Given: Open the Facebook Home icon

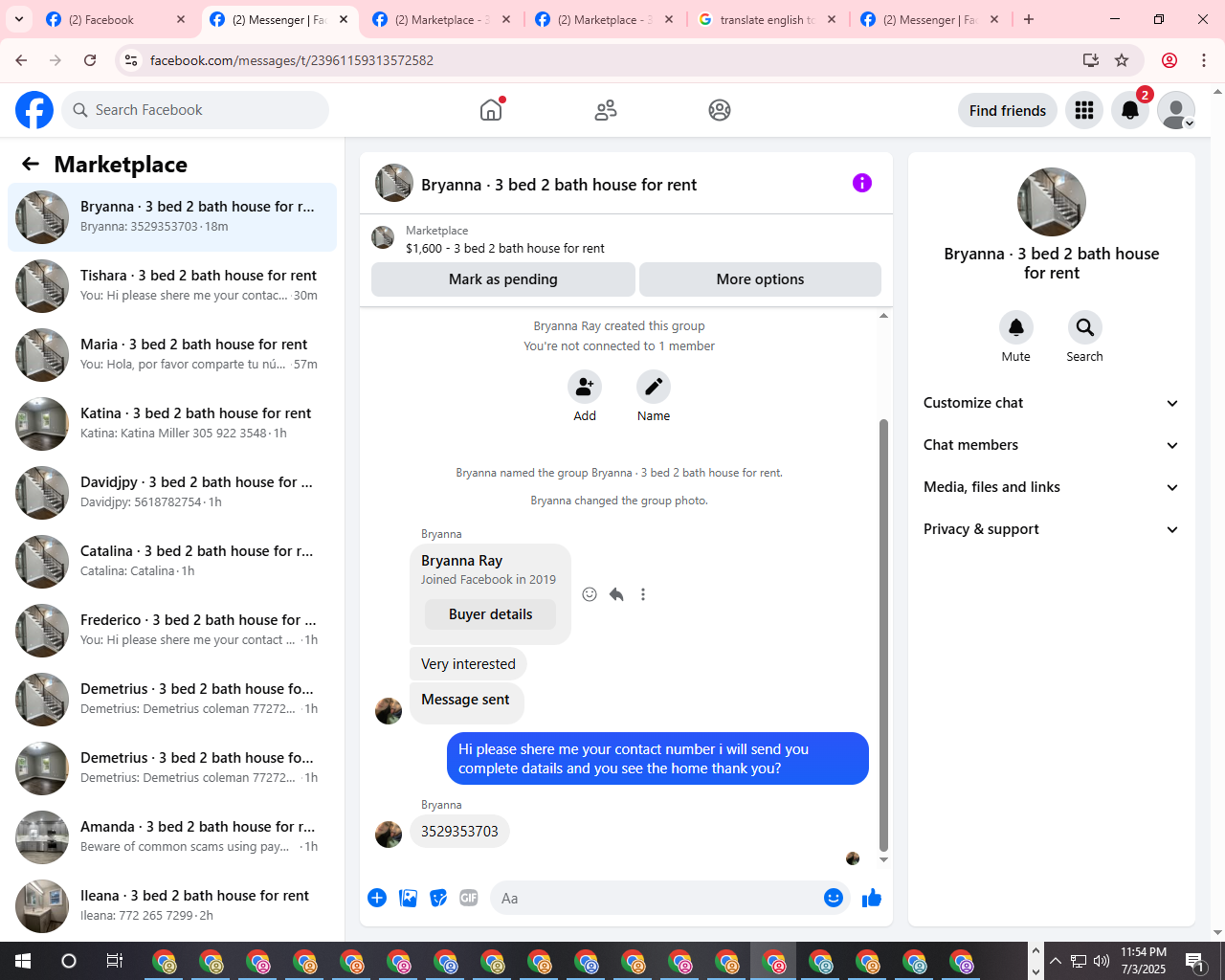Looking at the screenshot, I should tap(491, 110).
